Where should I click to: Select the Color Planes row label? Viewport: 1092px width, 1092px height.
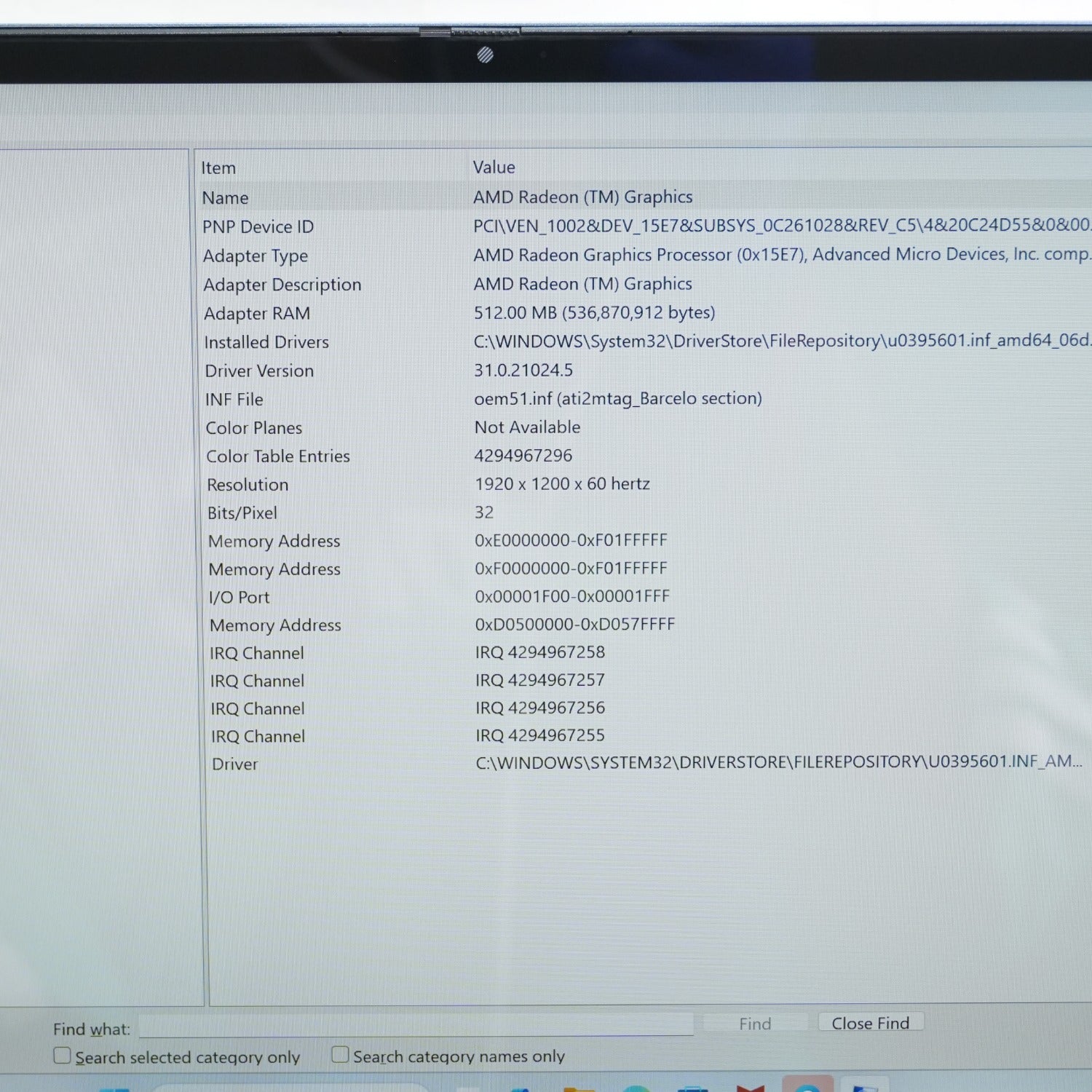(254, 428)
